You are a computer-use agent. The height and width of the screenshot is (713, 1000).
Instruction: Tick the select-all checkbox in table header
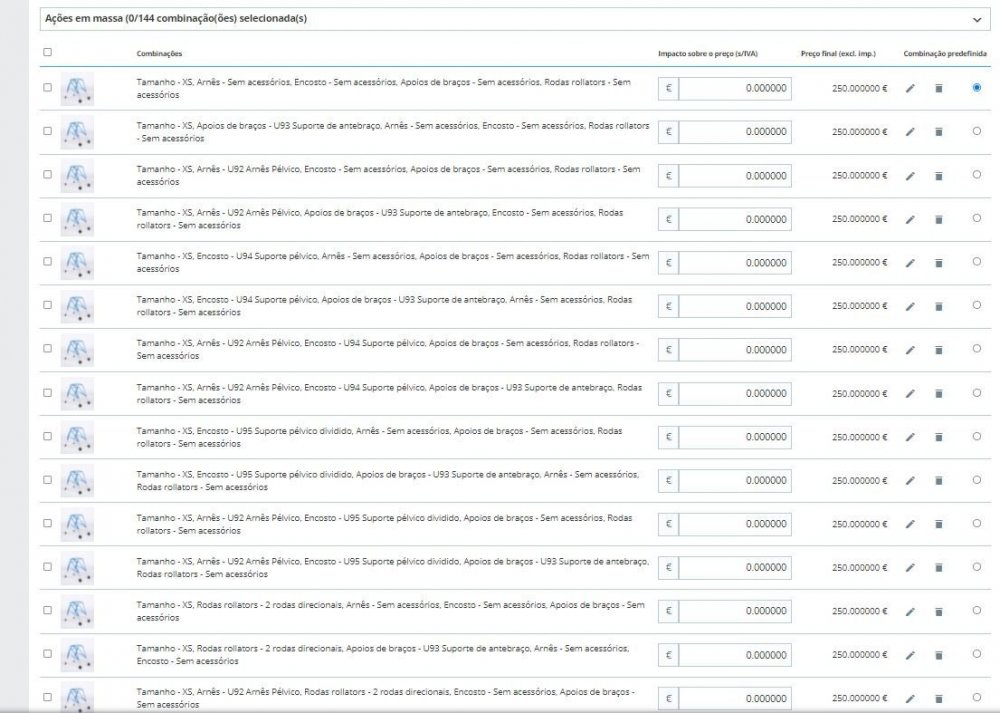pos(47,52)
